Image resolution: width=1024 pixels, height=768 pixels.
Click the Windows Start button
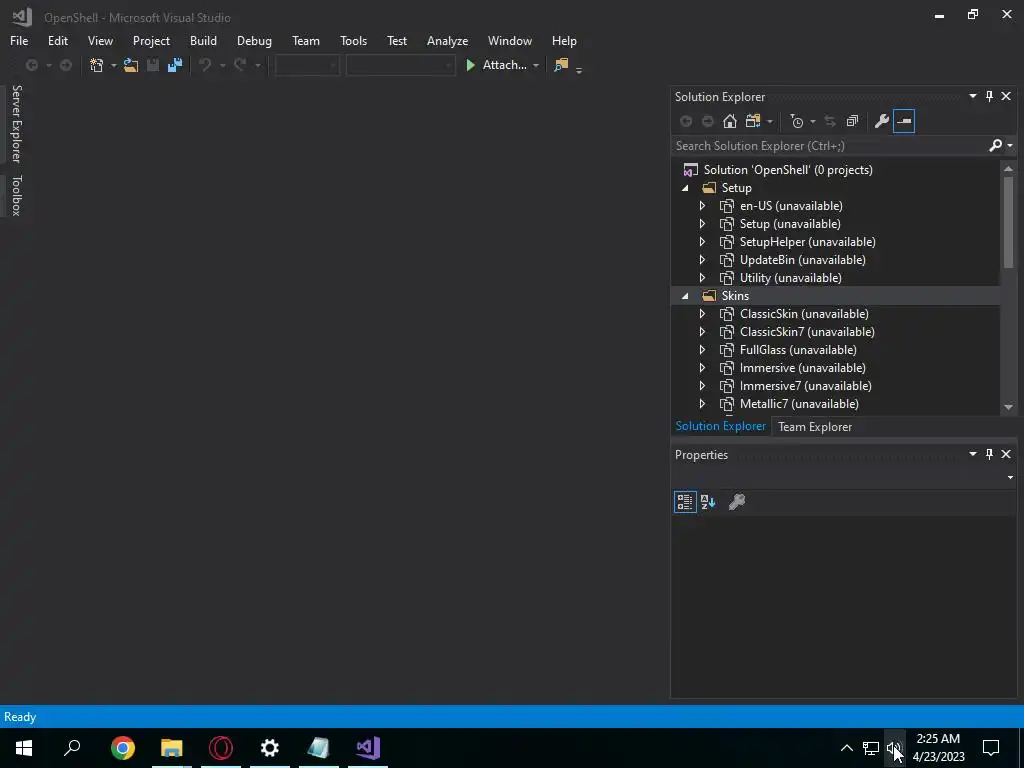tap(24, 748)
